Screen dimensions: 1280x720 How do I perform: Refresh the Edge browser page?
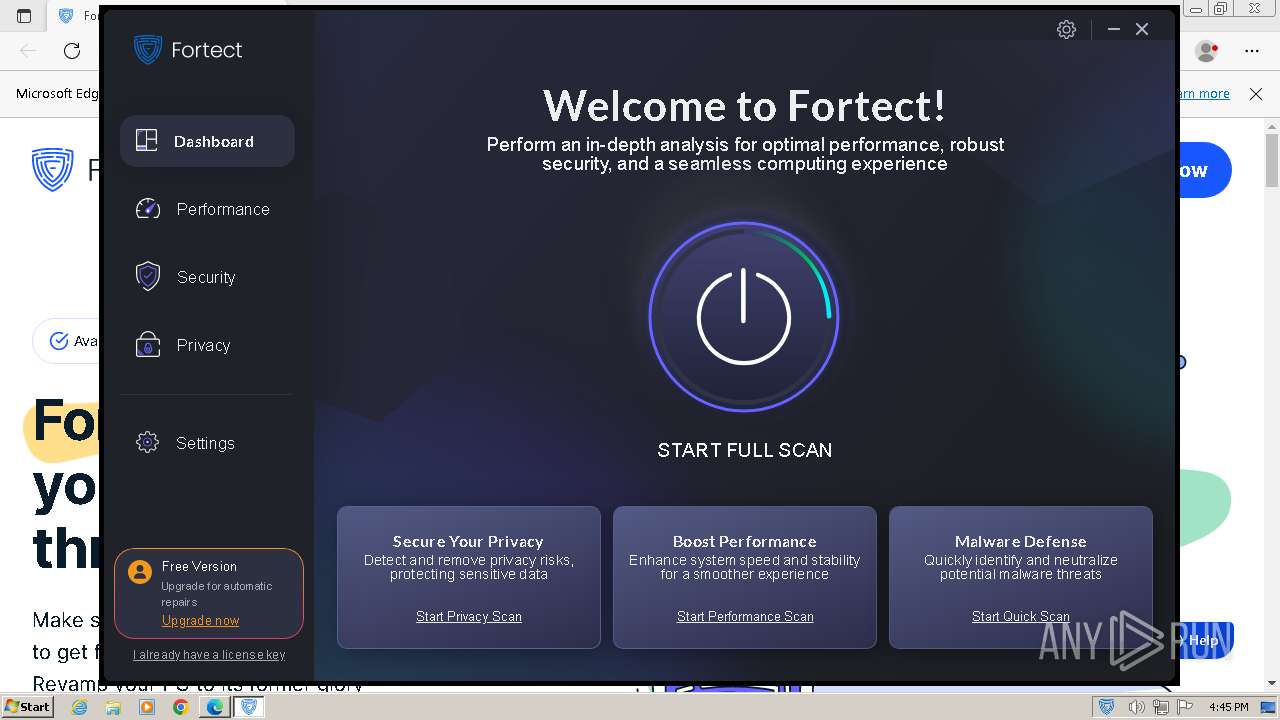coord(72,50)
